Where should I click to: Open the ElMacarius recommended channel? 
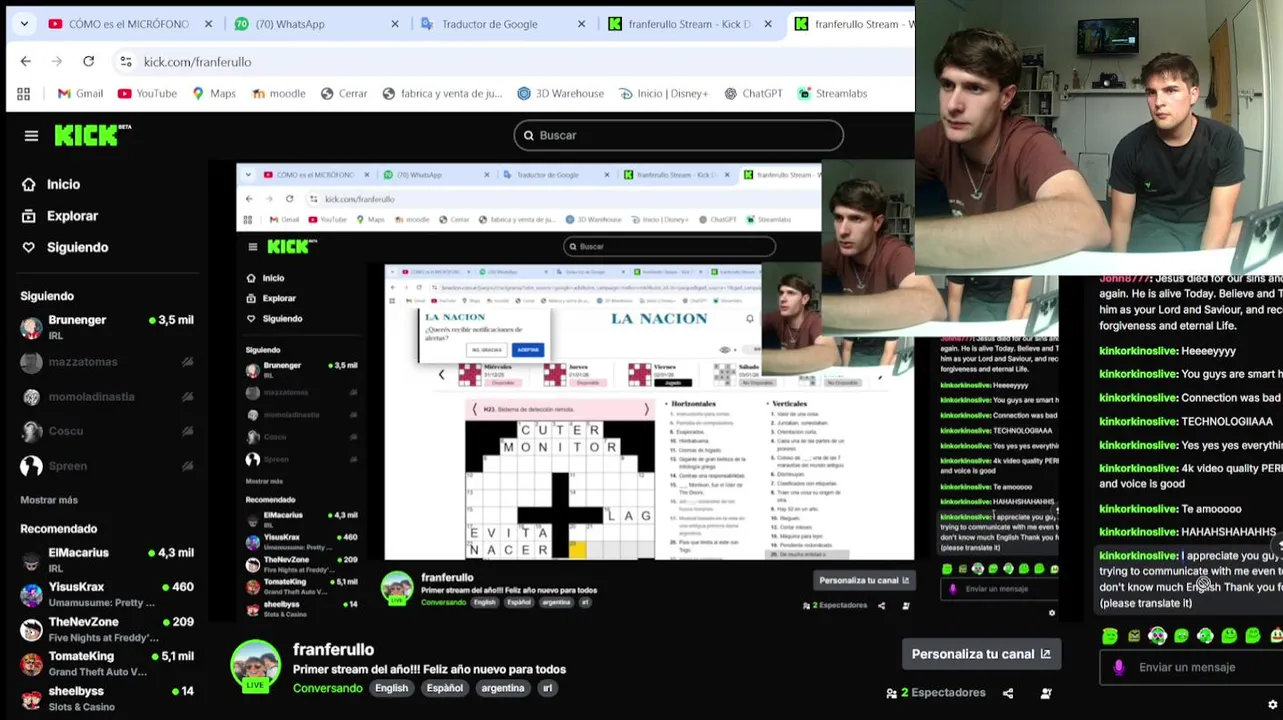(x=106, y=560)
